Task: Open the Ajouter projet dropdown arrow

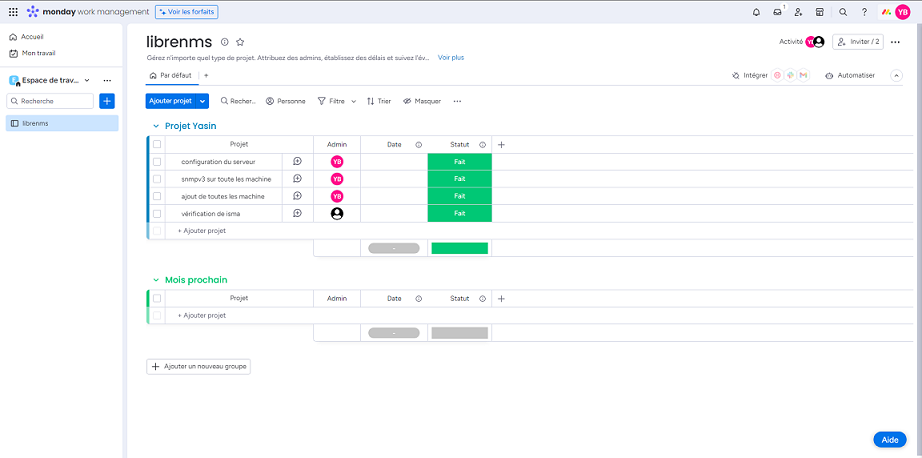Action: (203, 101)
